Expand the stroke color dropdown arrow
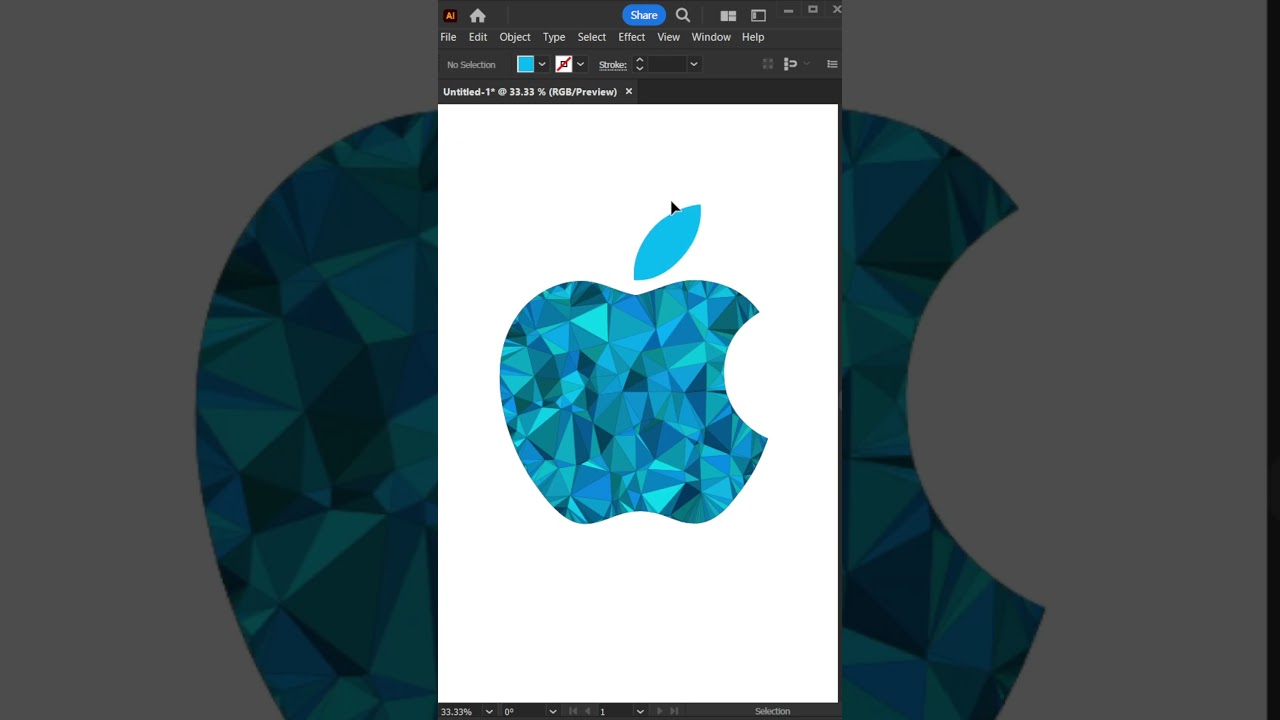 (x=580, y=64)
